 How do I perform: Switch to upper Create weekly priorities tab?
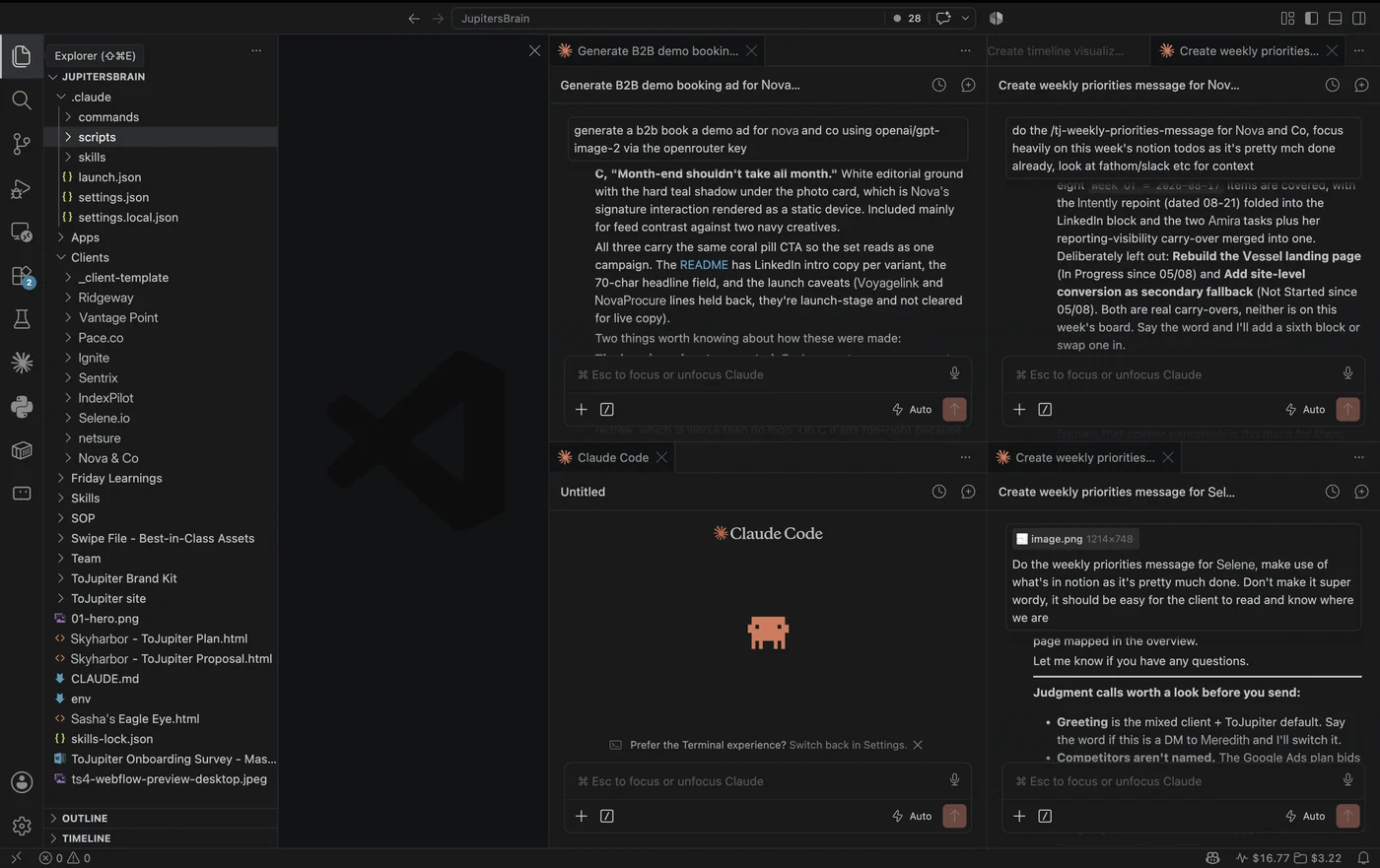point(1248,50)
